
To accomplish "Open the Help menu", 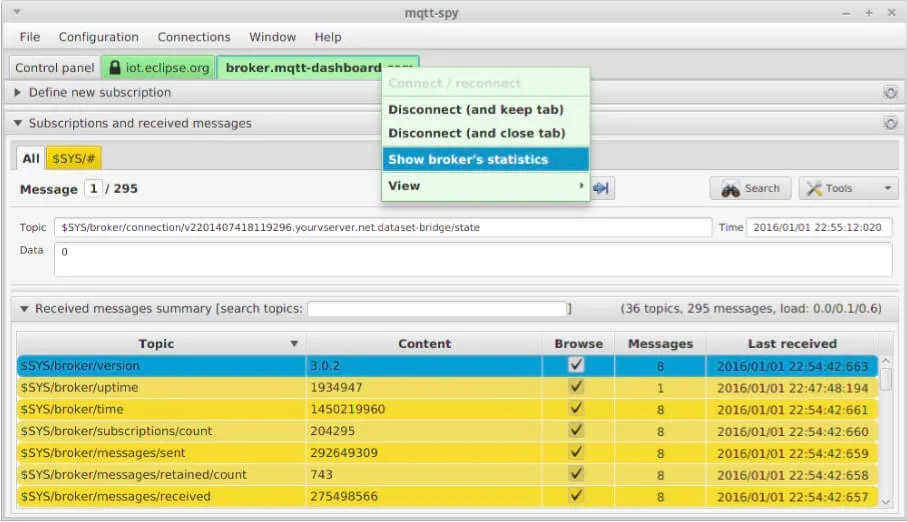I will [328, 37].
